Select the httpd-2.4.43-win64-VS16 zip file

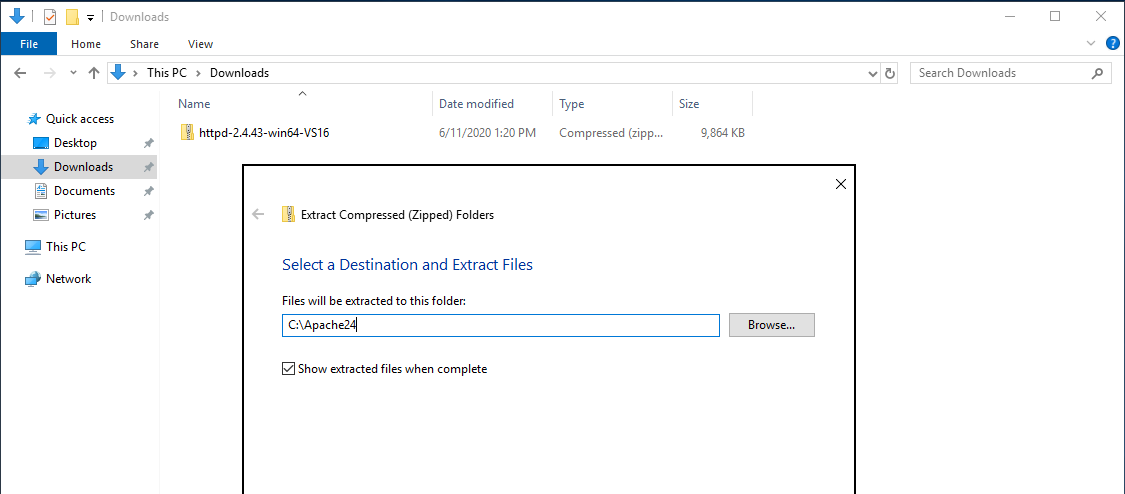point(254,133)
